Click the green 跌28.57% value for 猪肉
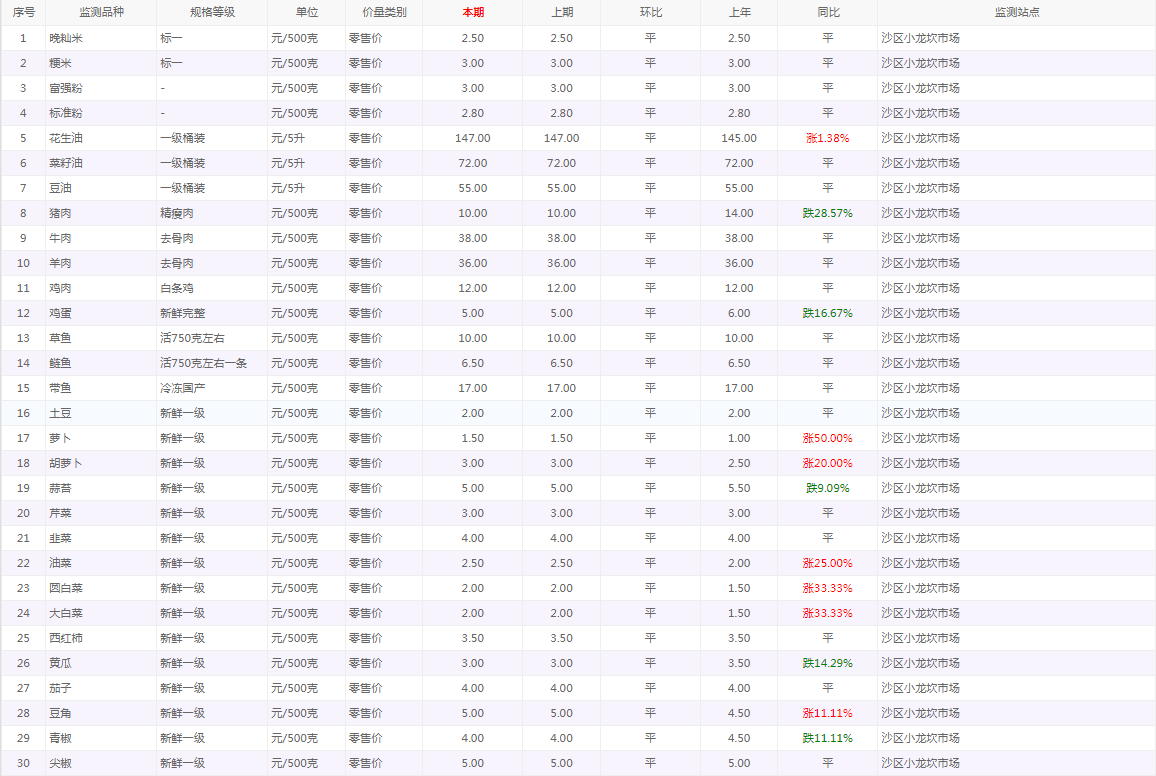The width and height of the screenshot is (1156, 776). [x=827, y=213]
